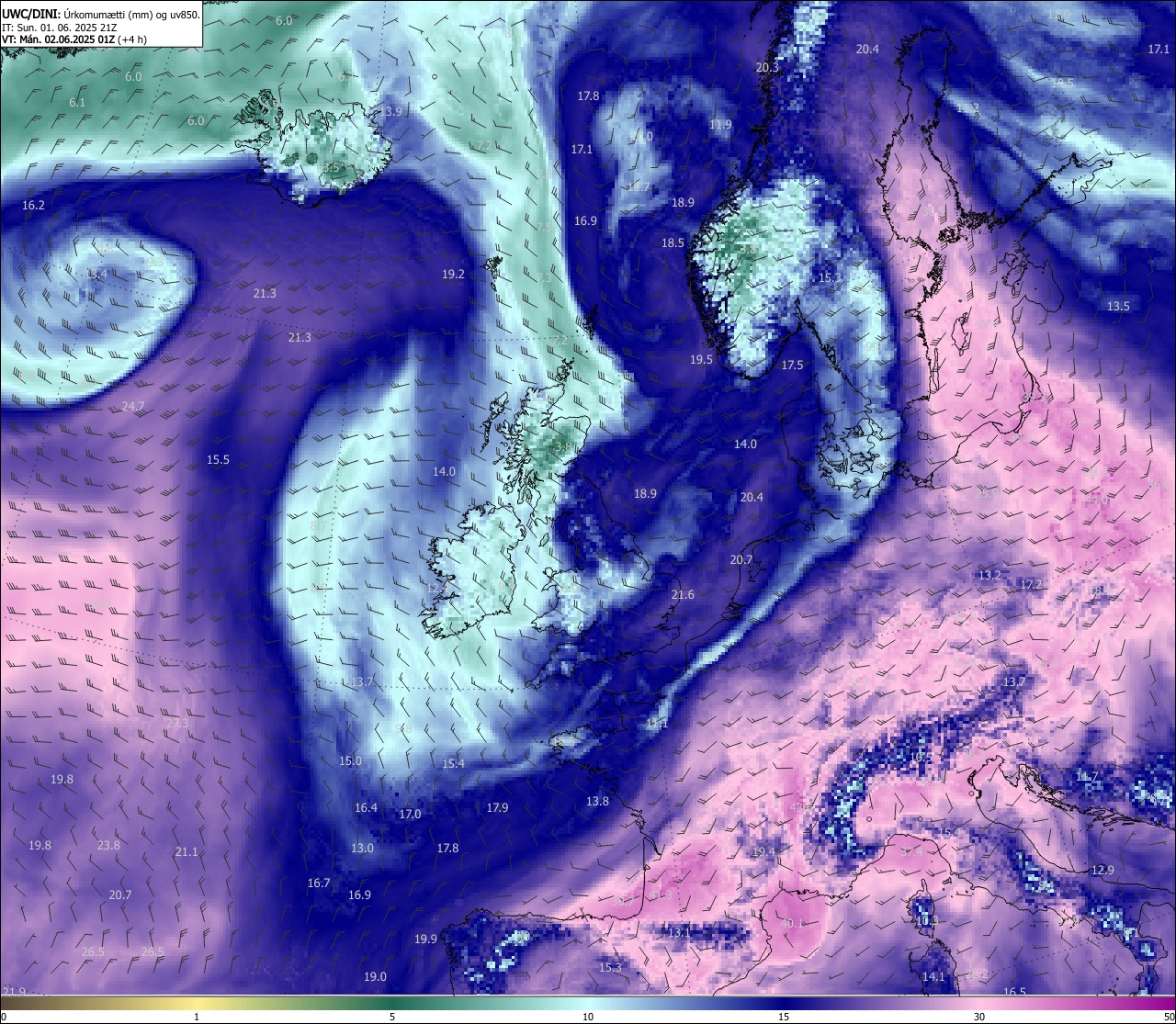
Task: Click the 16.4 value on the map
Action: [366, 807]
